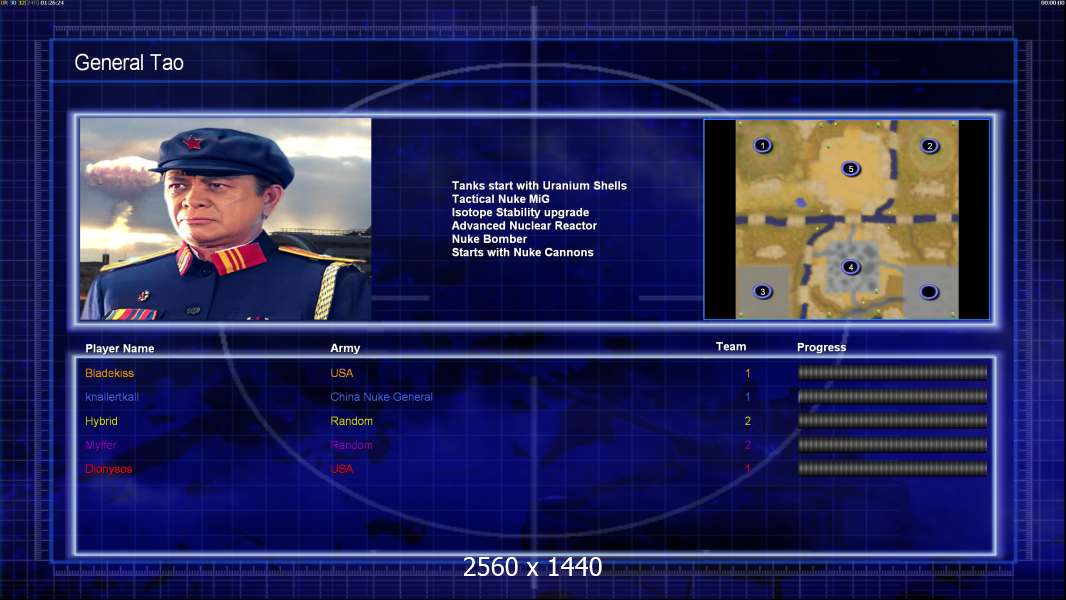Click the Isotope Stability upgrade line
This screenshot has width=1066, height=600.
pos(520,212)
